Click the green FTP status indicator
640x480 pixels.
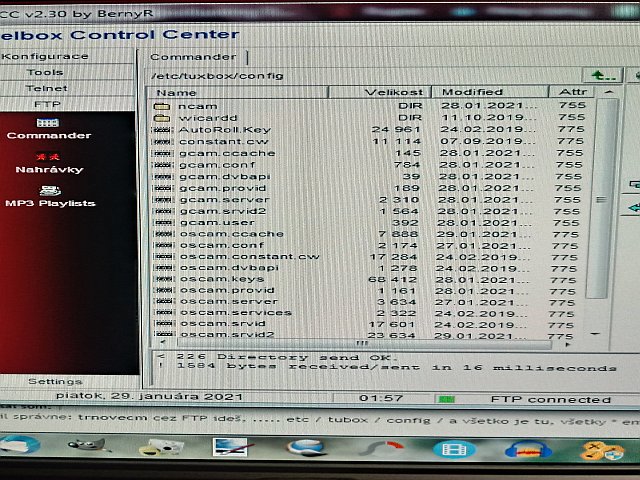[446, 399]
